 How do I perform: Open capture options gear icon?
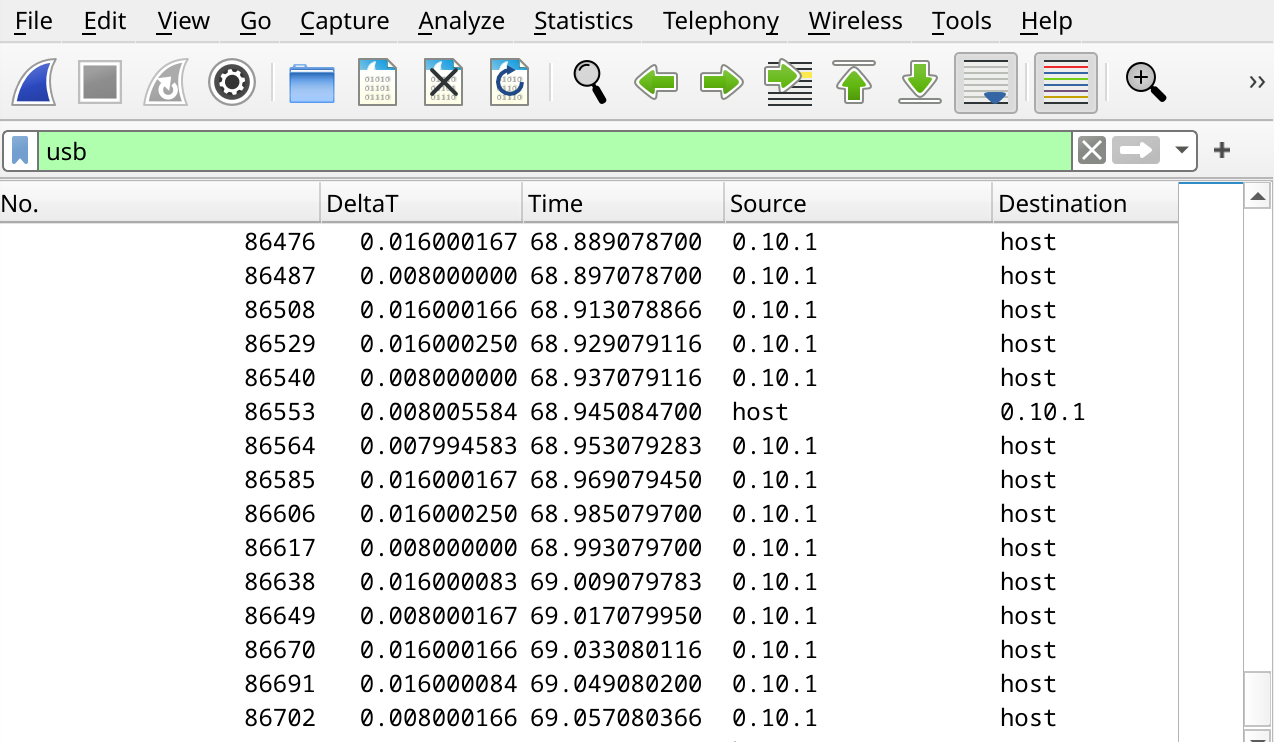pos(232,83)
